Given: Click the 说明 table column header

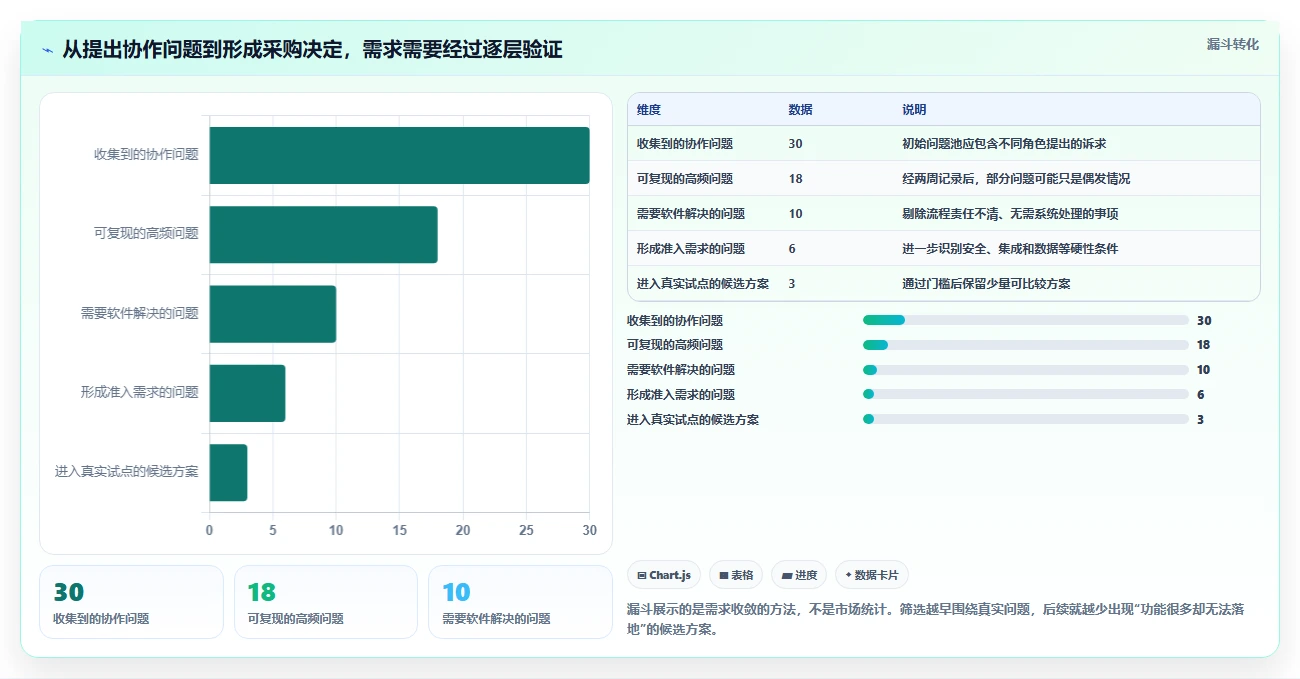Looking at the screenshot, I should point(914,110).
